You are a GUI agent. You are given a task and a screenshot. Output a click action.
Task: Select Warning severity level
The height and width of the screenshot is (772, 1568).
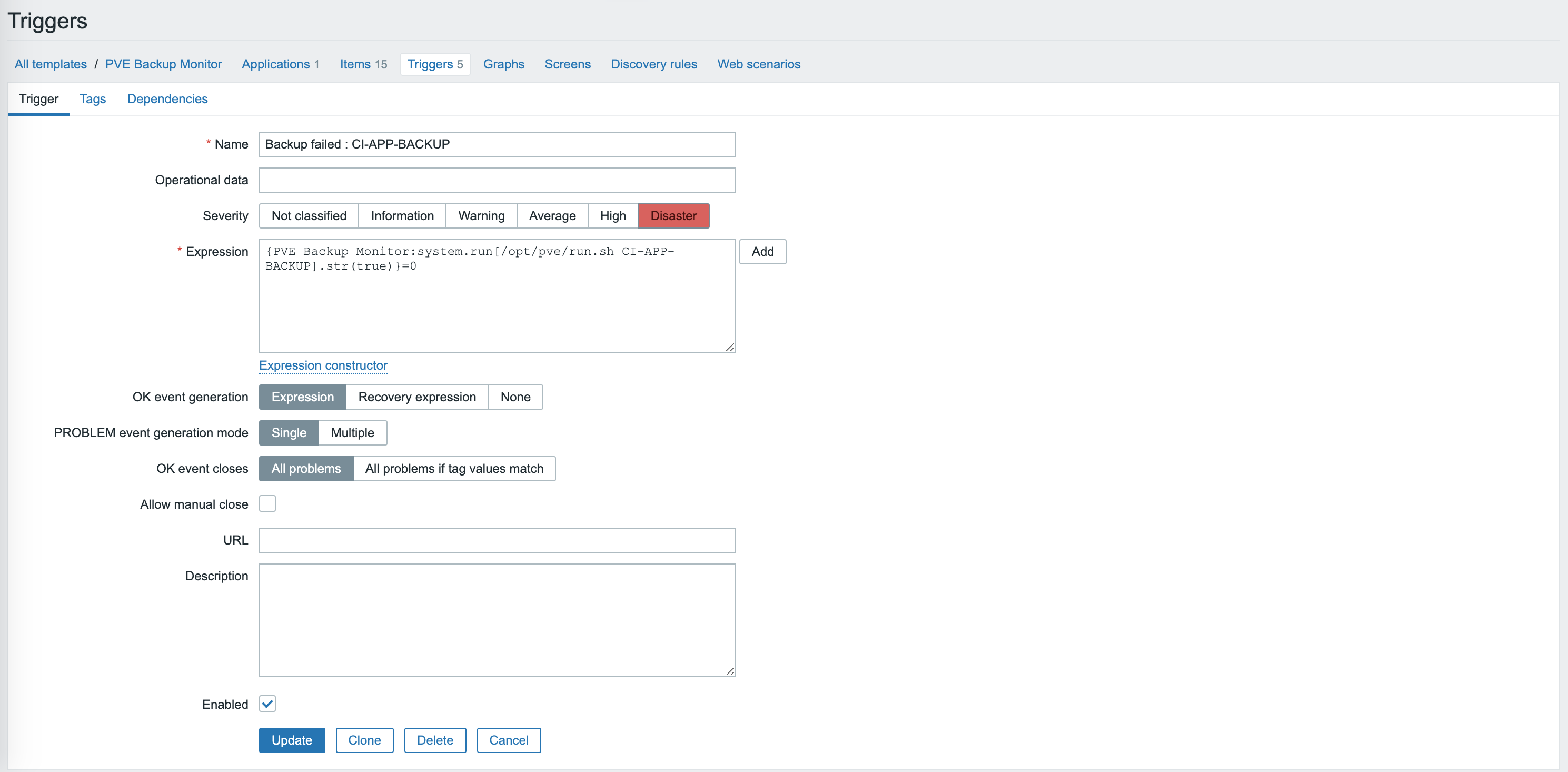(481, 216)
